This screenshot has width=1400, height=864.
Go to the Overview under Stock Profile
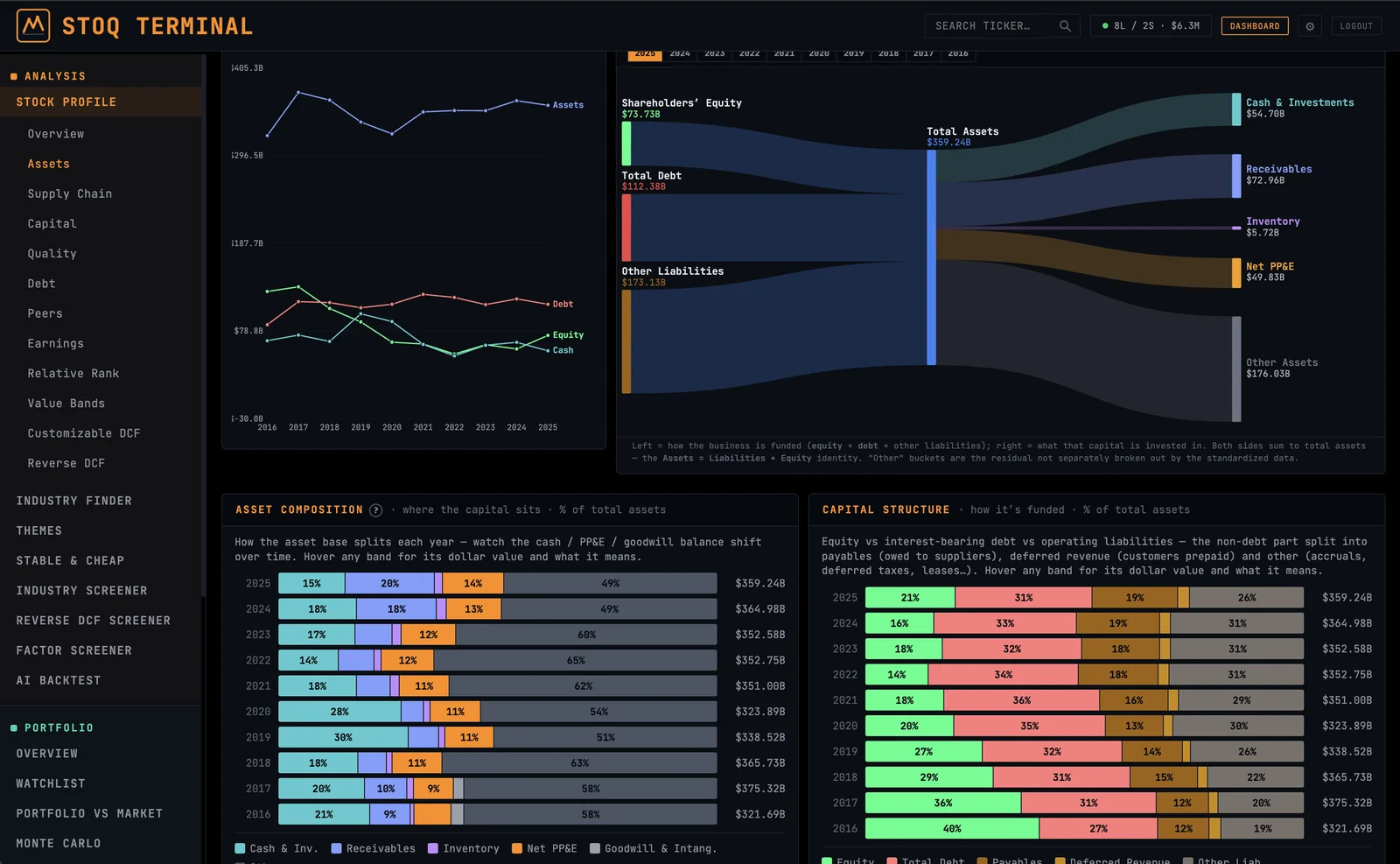(56, 134)
